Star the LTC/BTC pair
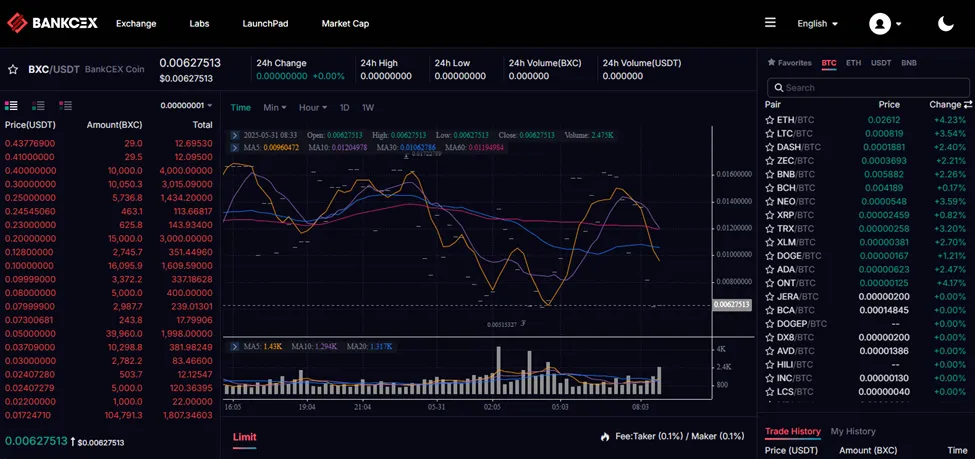This screenshot has height=459, width=975. [x=770, y=134]
